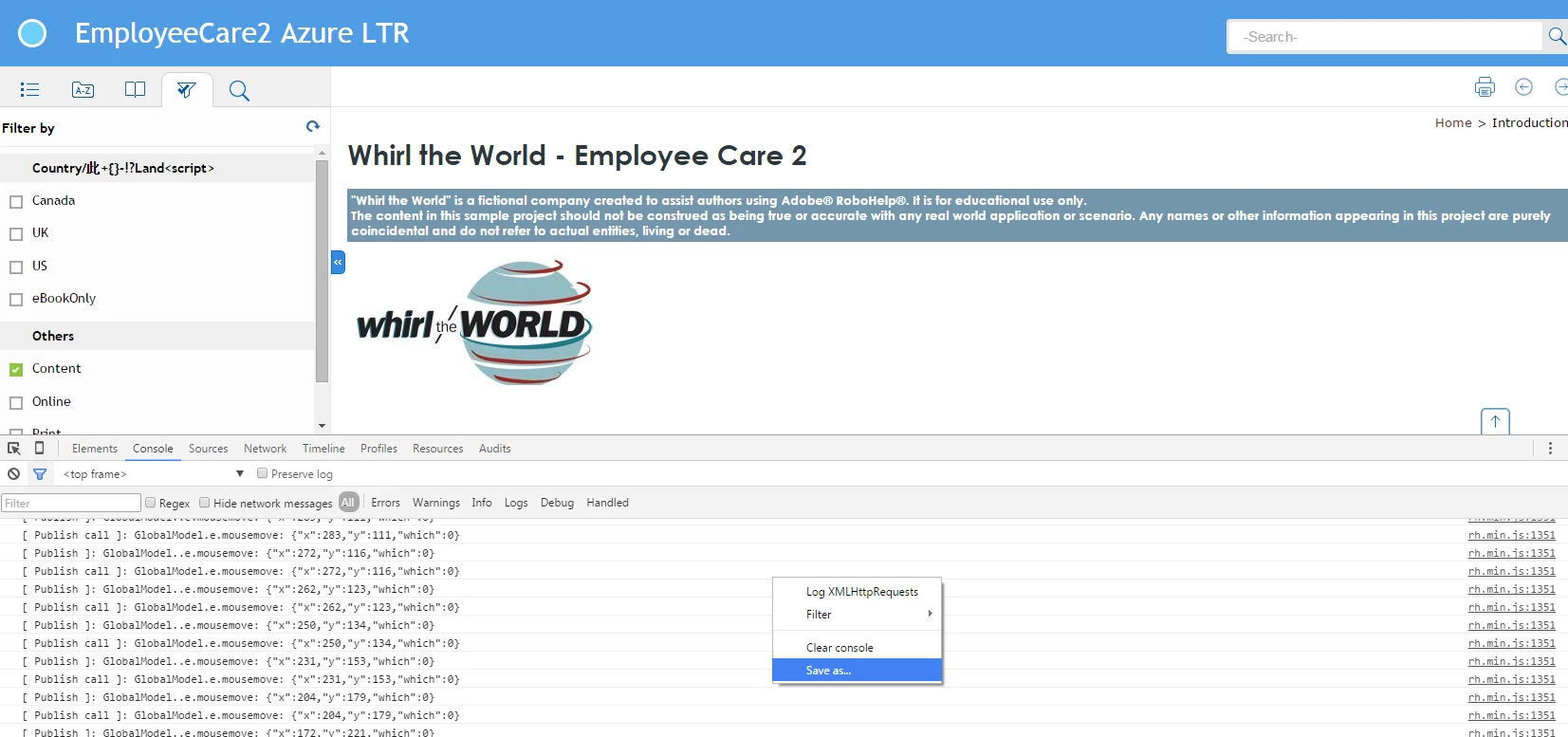Enable Hide network messages checkbox
Viewport: 1568px width, 737px height.
[204, 503]
